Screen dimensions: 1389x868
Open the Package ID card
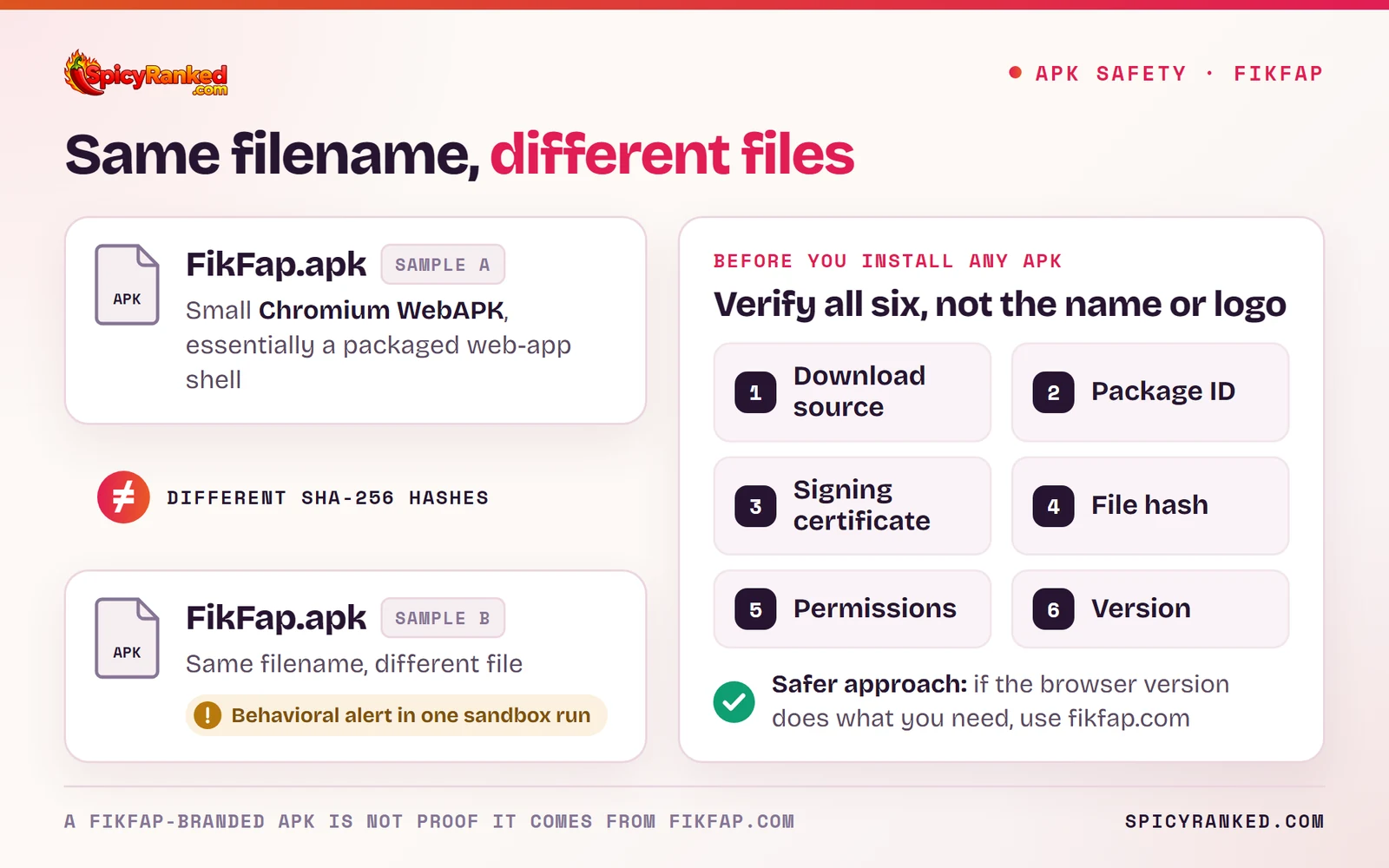click(x=1150, y=392)
